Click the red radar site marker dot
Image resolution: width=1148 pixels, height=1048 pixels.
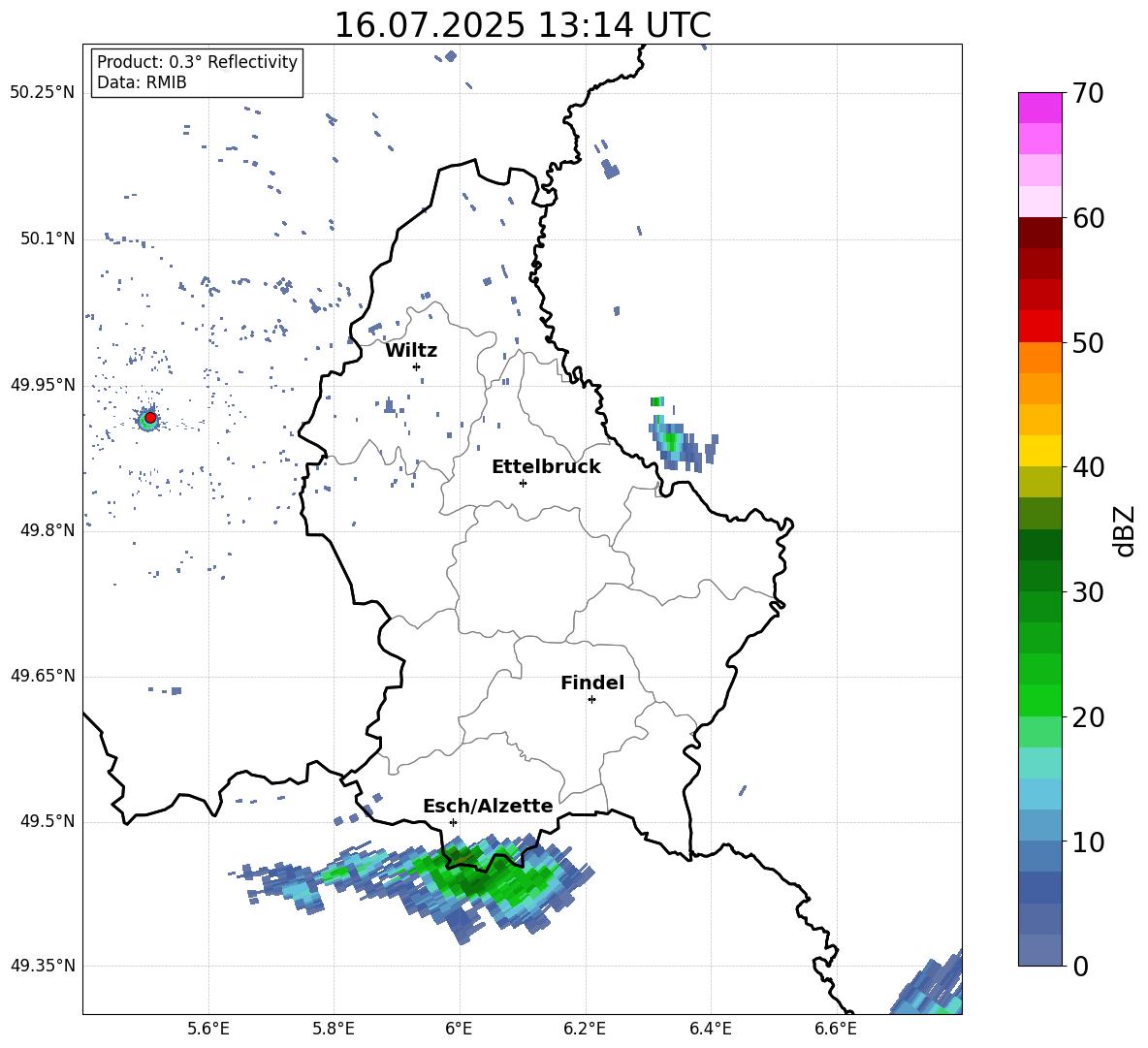[x=150, y=418]
